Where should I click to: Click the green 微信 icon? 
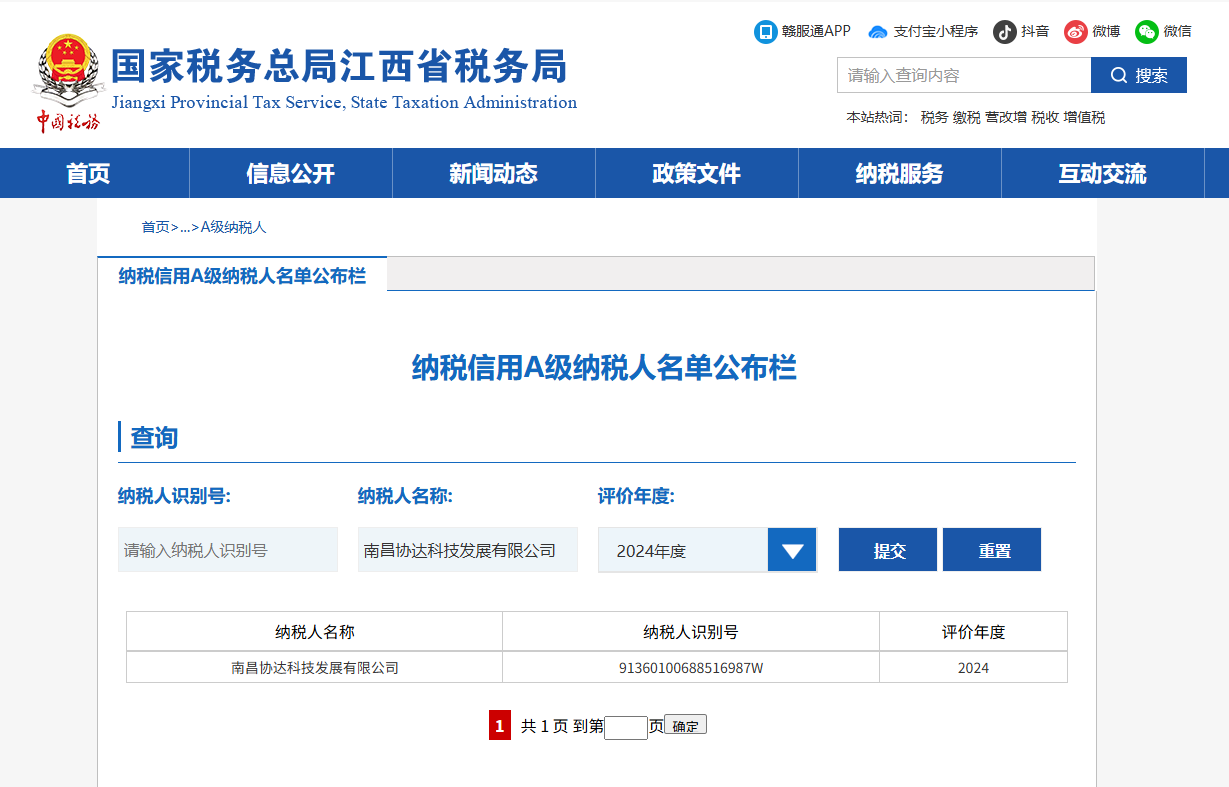(x=1146, y=32)
